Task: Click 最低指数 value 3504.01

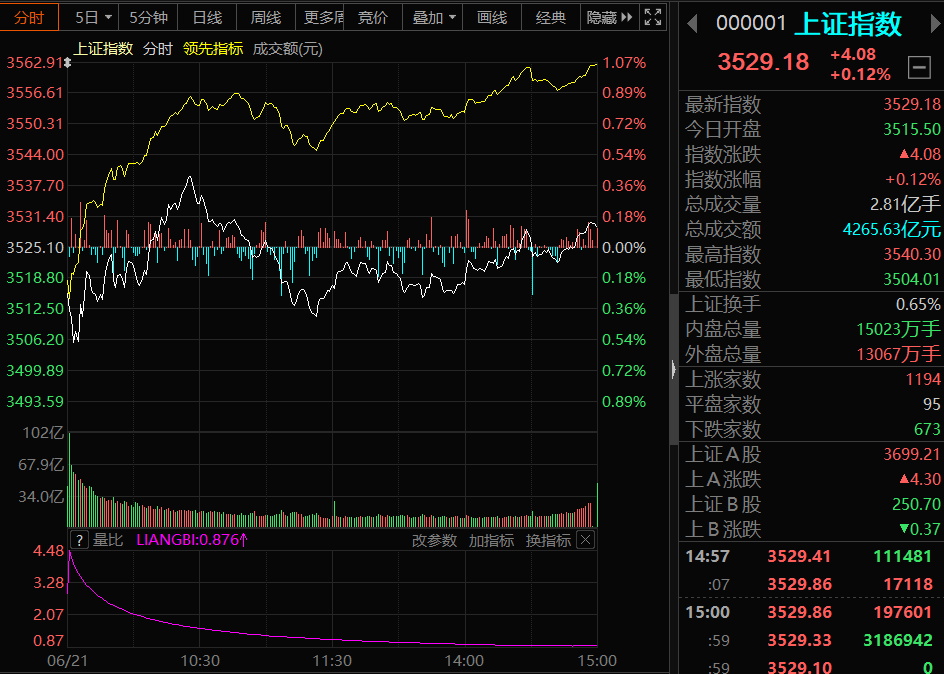Action: tap(911, 279)
